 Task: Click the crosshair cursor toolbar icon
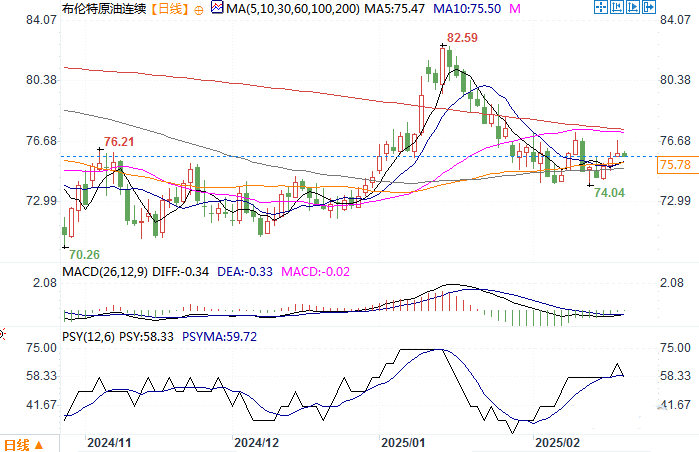pyautogui.click(x=601, y=7)
